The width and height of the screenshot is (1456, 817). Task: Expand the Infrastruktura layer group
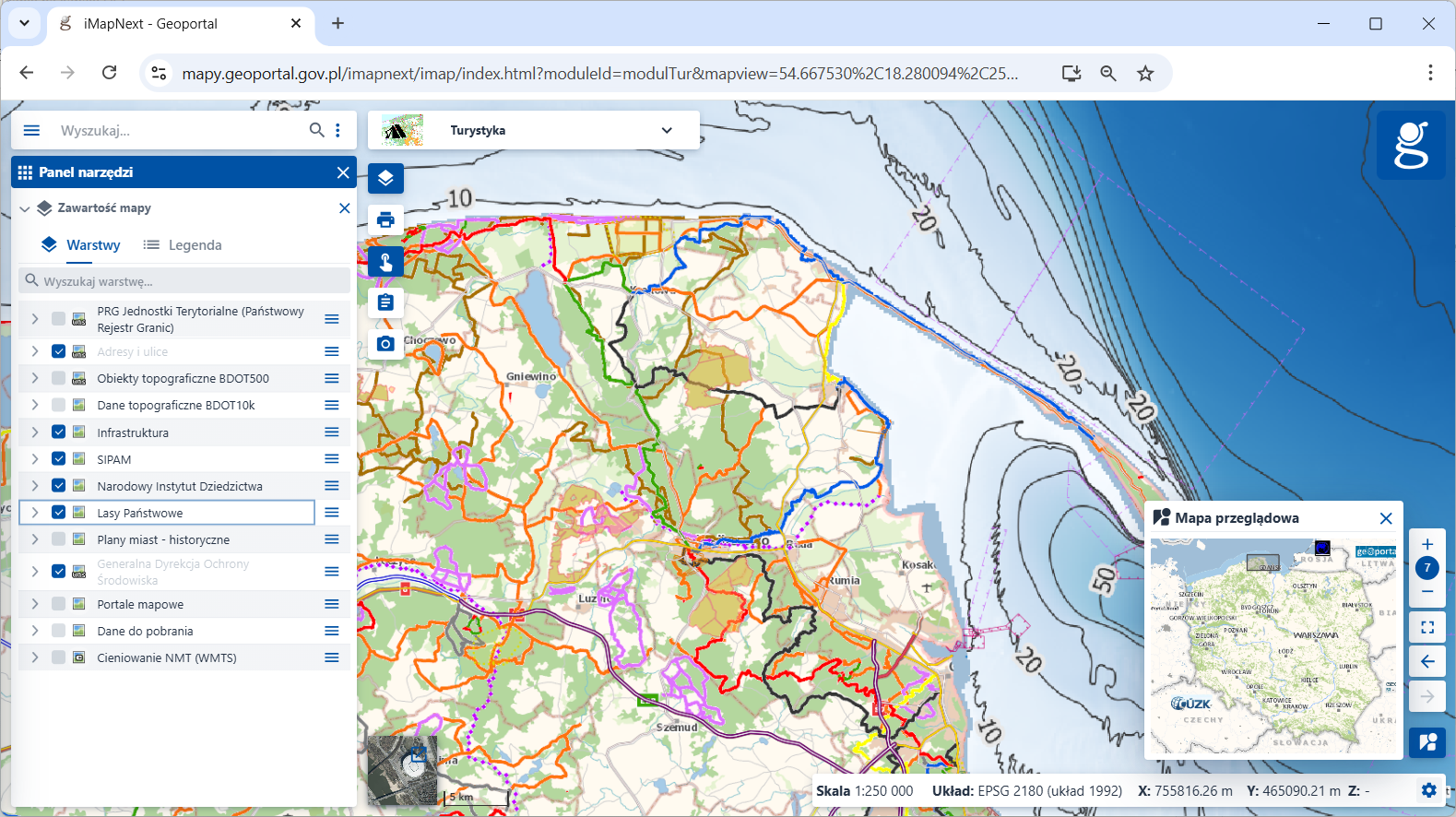click(x=35, y=432)
